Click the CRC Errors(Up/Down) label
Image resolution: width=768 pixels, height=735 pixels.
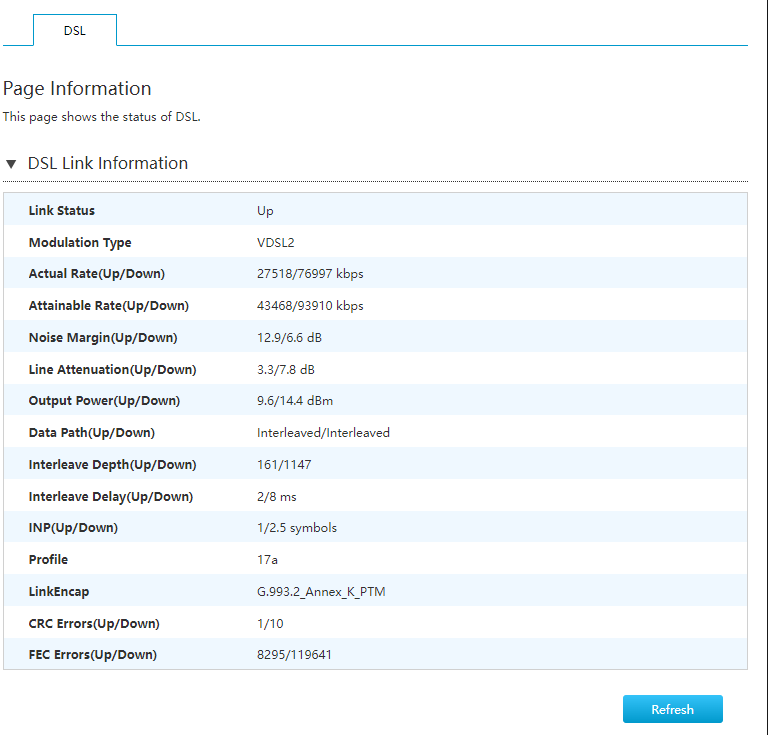(x=94, y=624)
